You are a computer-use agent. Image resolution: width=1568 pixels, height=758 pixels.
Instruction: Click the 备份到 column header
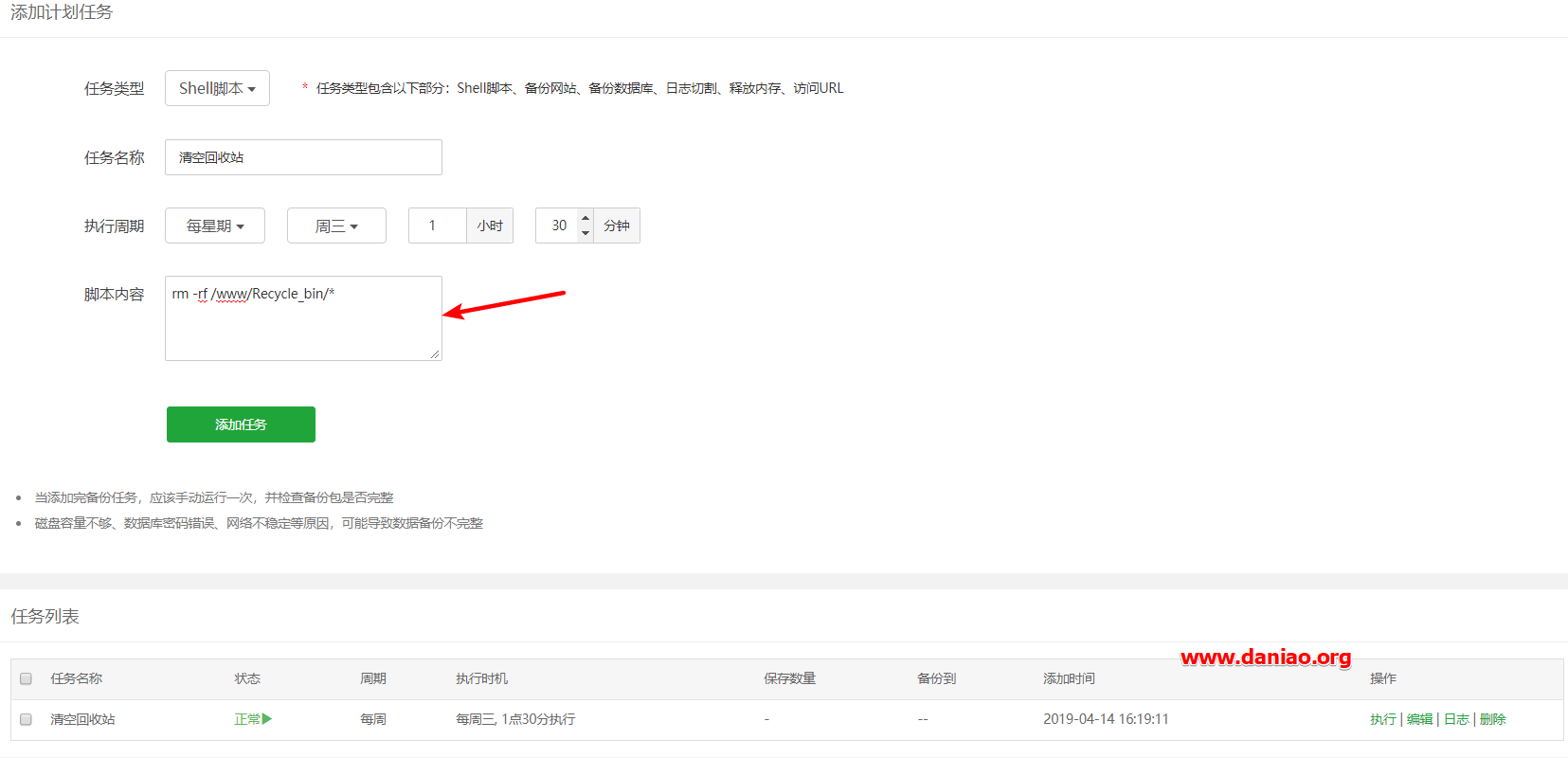[x=936, y=678]
